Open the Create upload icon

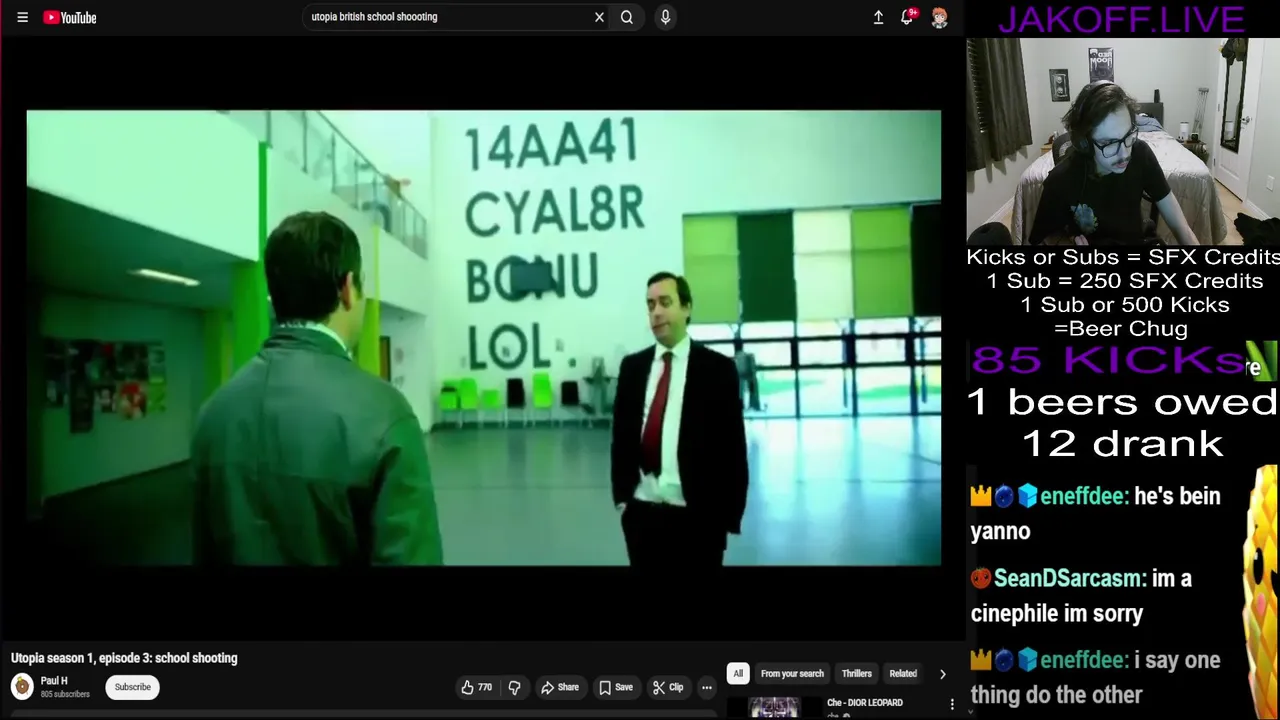point(878,17)
